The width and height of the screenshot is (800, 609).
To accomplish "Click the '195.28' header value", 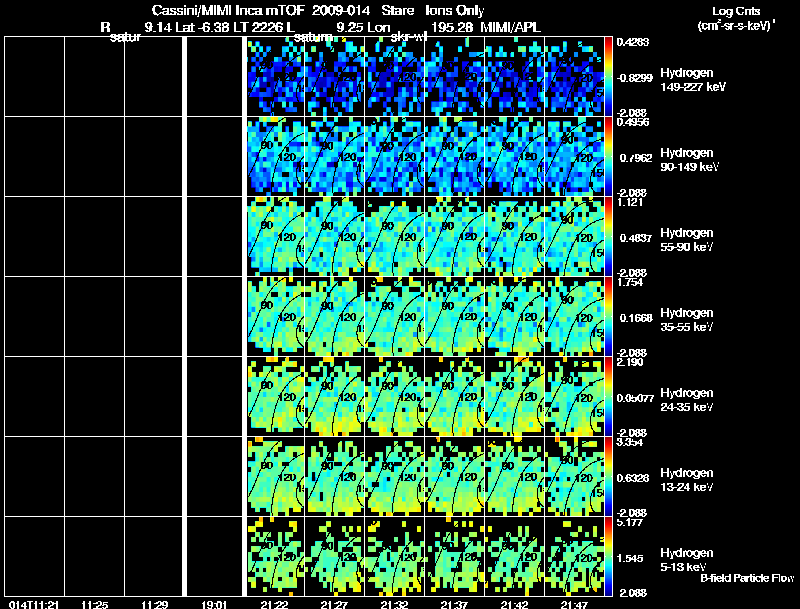I will click(x=453, y=27).
